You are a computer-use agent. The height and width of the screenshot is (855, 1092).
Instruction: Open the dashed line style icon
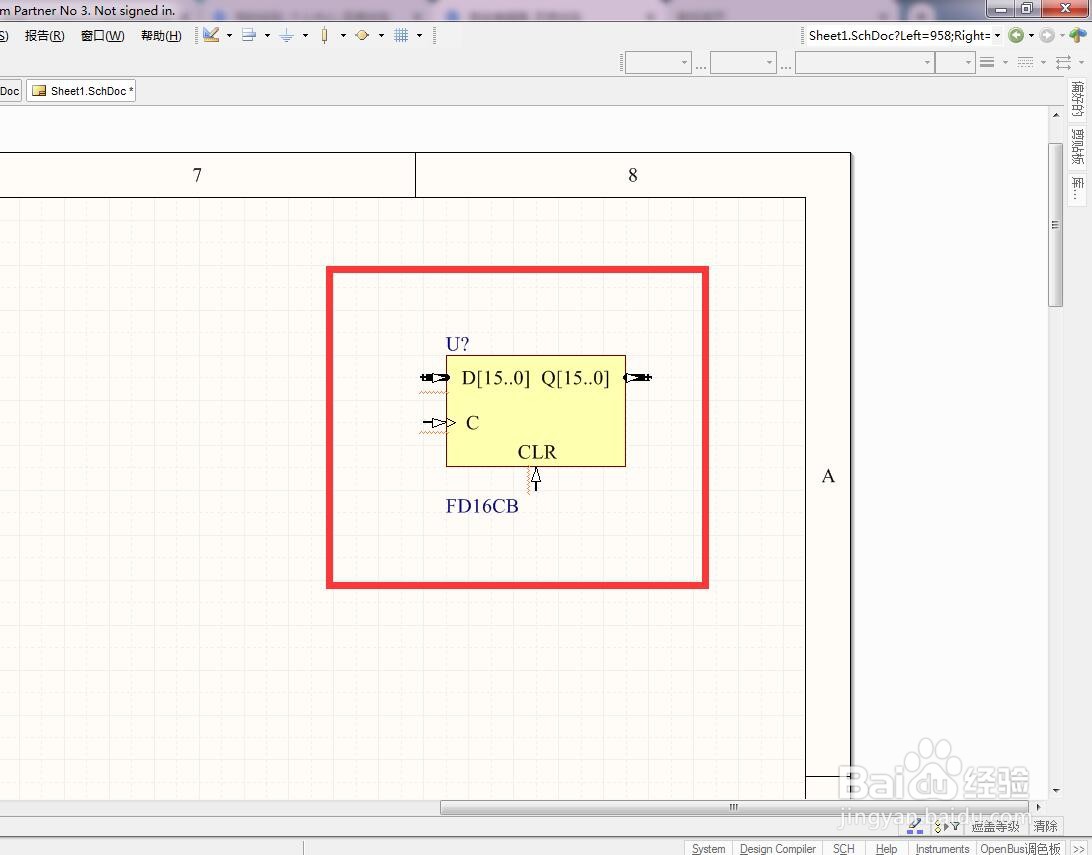(x=1025, y=63)
